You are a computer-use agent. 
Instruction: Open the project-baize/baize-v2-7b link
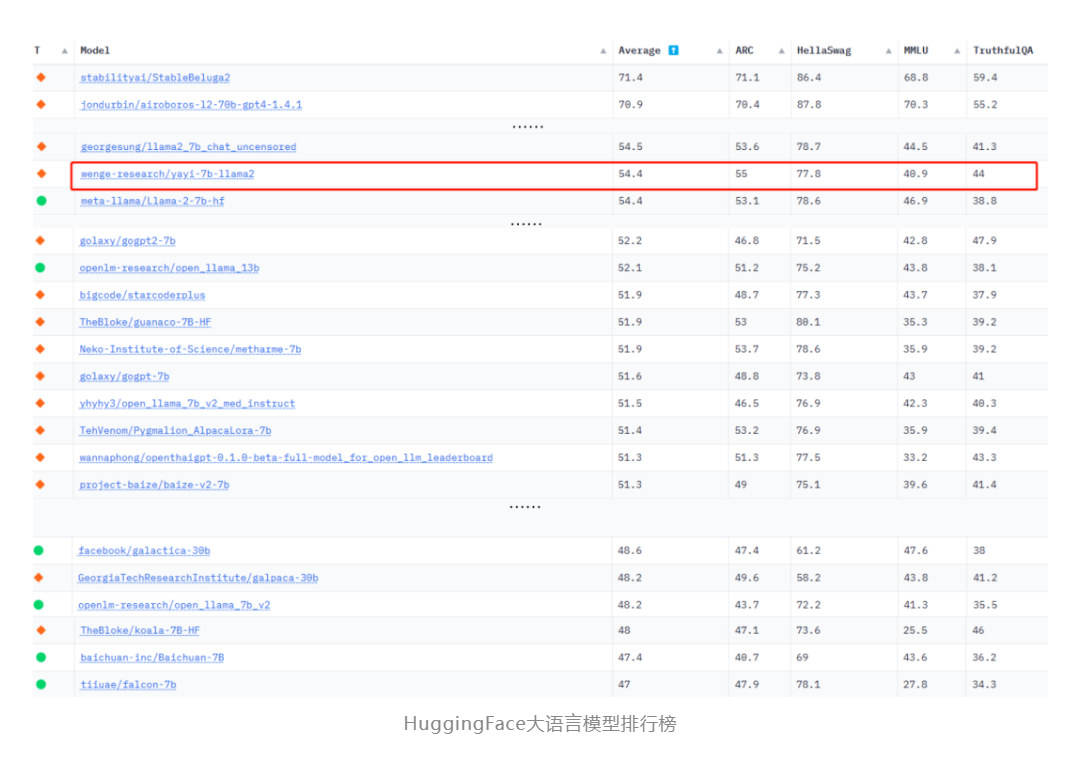click(154, 485)
